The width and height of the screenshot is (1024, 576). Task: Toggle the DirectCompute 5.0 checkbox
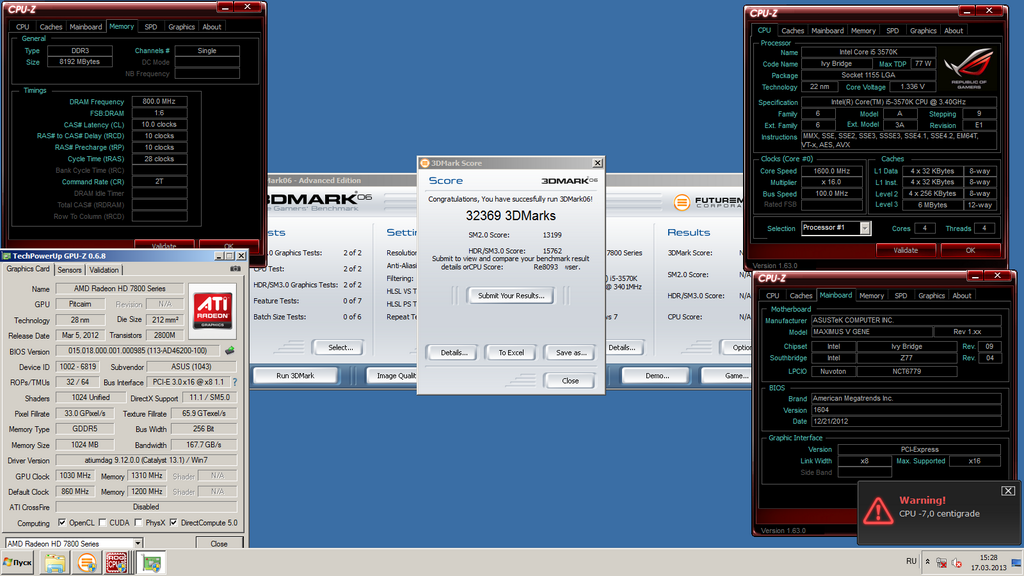[173, 522]
